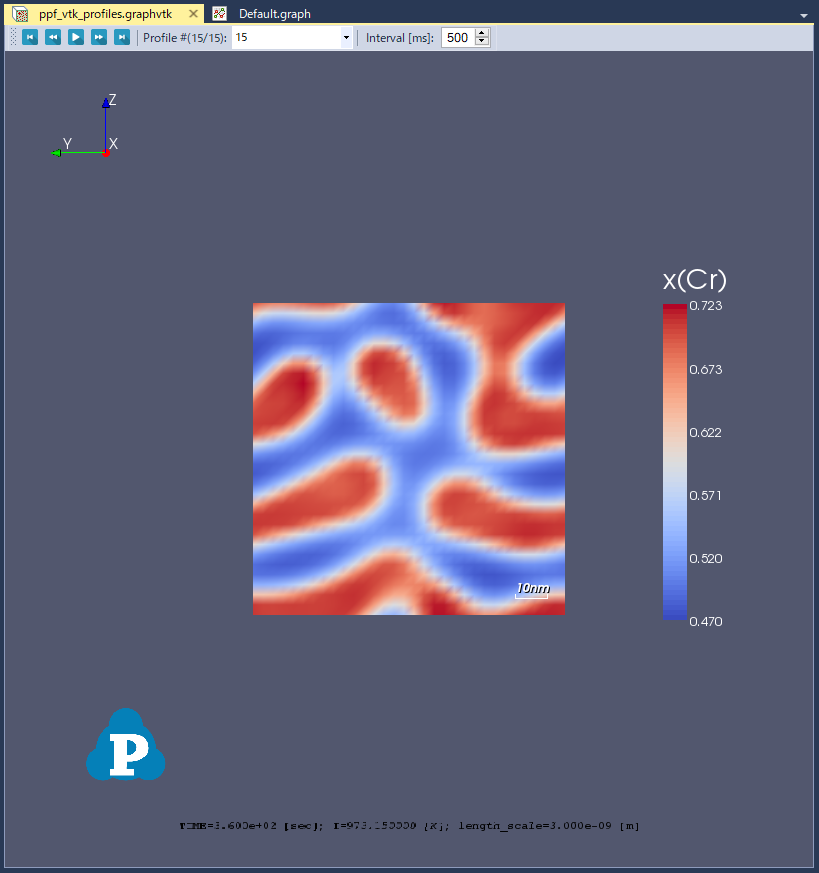Open the Profile number dropdown
The width and height of the screenshot is (819, 873).
[346, 37]
